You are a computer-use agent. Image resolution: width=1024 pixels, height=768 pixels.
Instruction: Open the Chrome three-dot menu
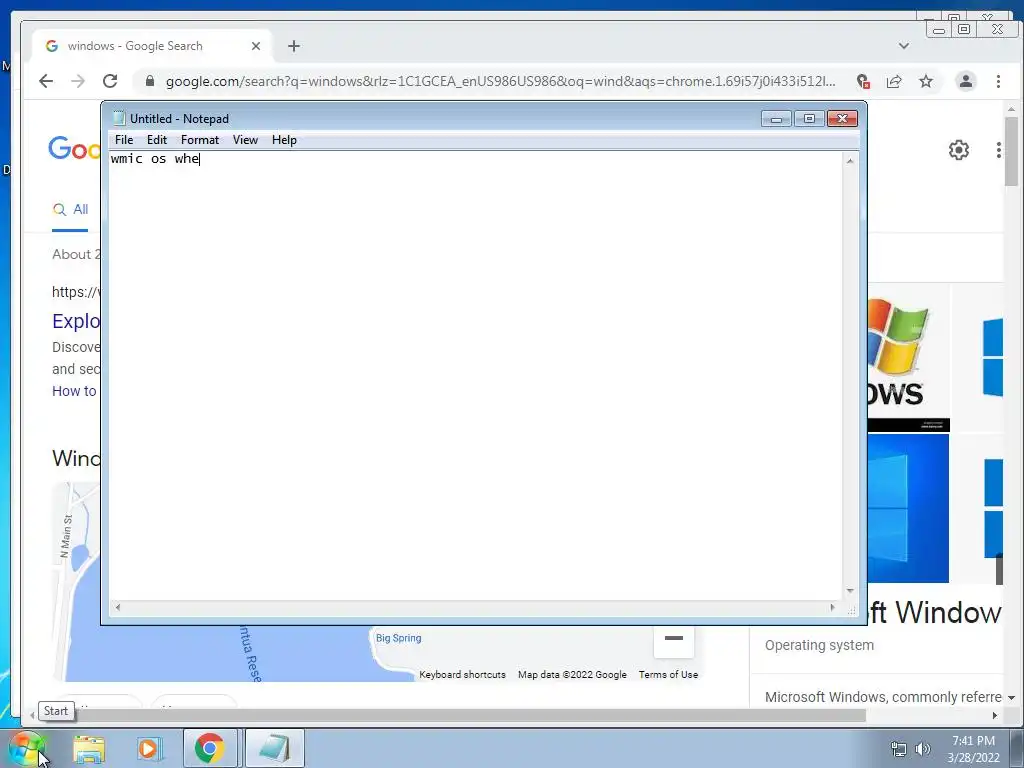coord(998,81)
